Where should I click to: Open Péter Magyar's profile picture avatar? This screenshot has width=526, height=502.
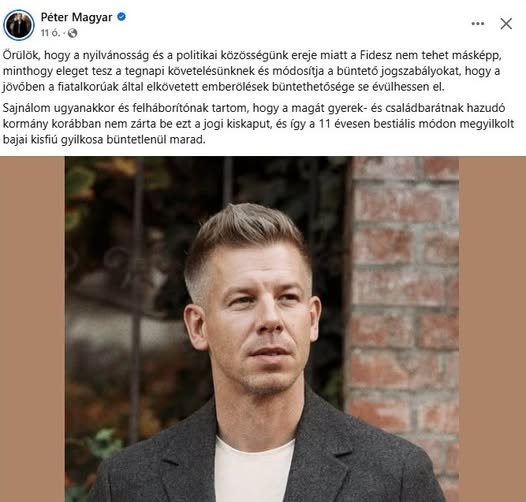[19, 25]
